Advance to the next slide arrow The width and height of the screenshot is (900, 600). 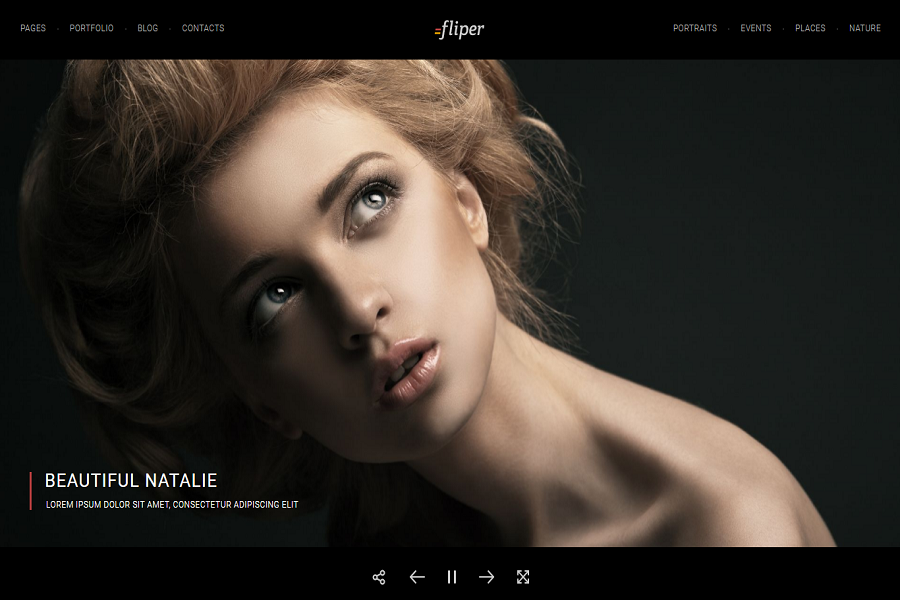pos(486,577)
